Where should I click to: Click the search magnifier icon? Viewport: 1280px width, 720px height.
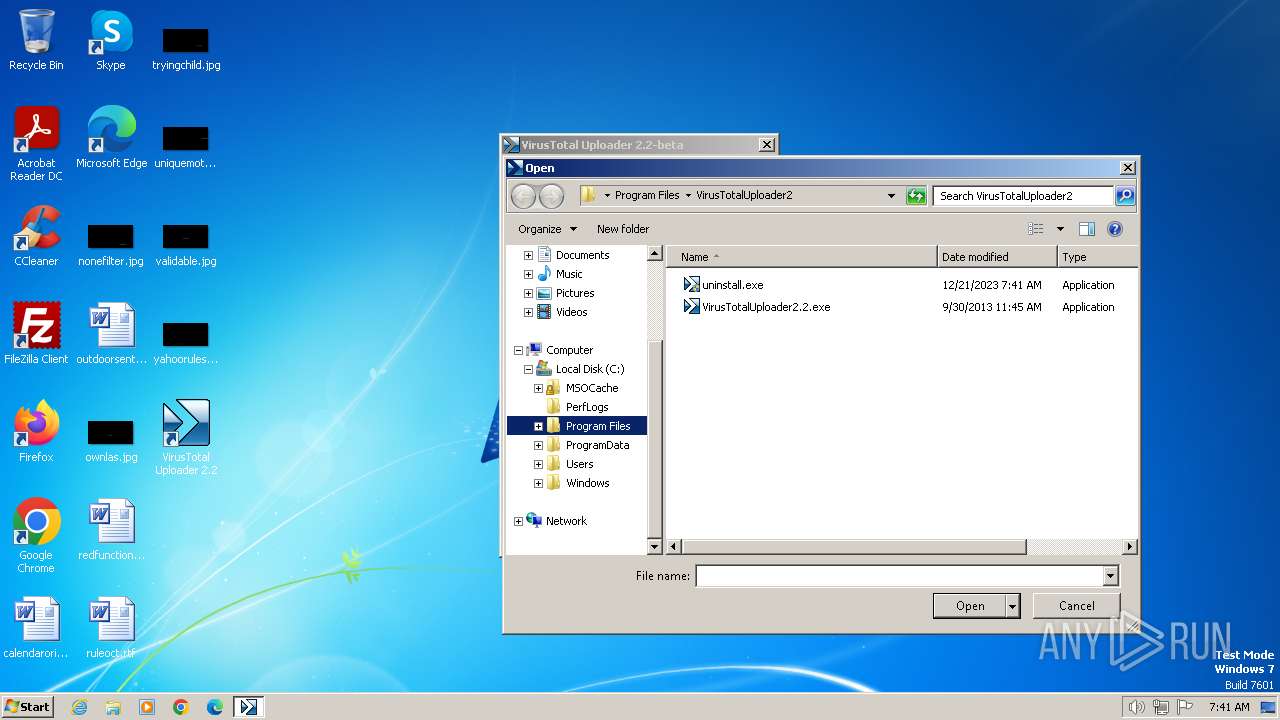click(x=1125, y=196)
